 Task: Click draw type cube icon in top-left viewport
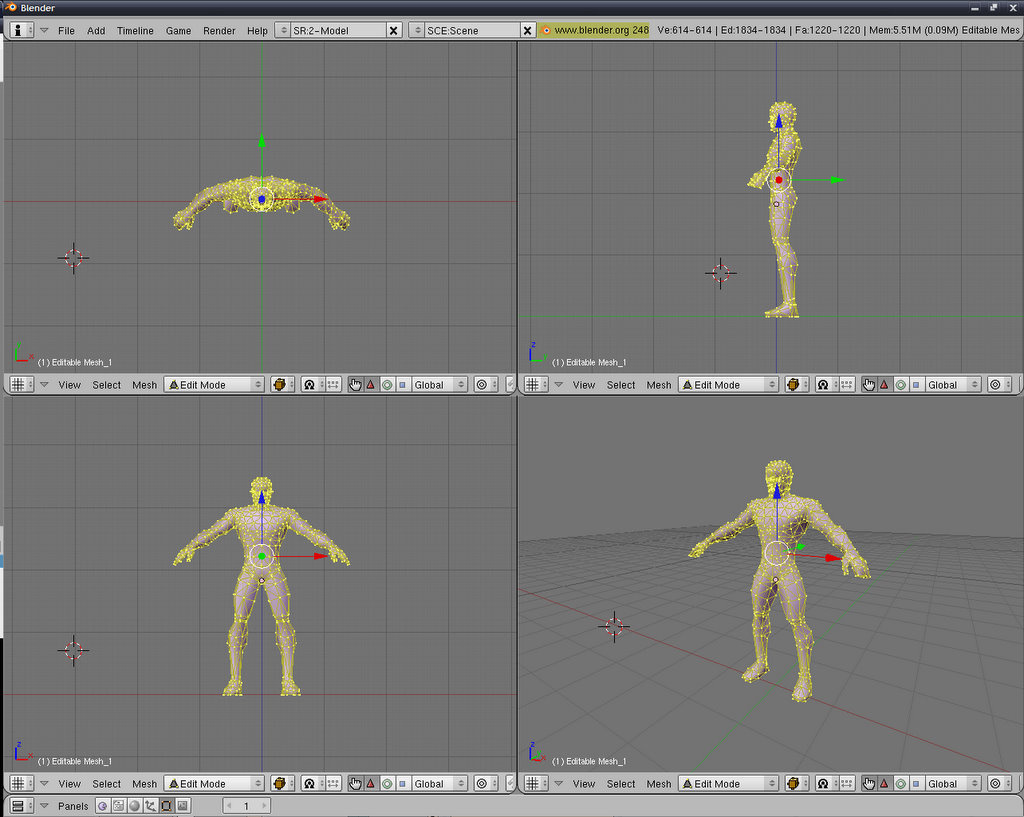coord(280,384)
